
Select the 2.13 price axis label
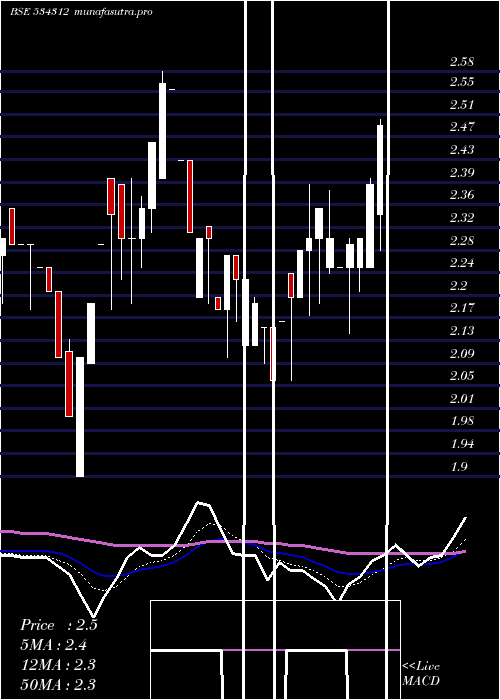[462, 330]
